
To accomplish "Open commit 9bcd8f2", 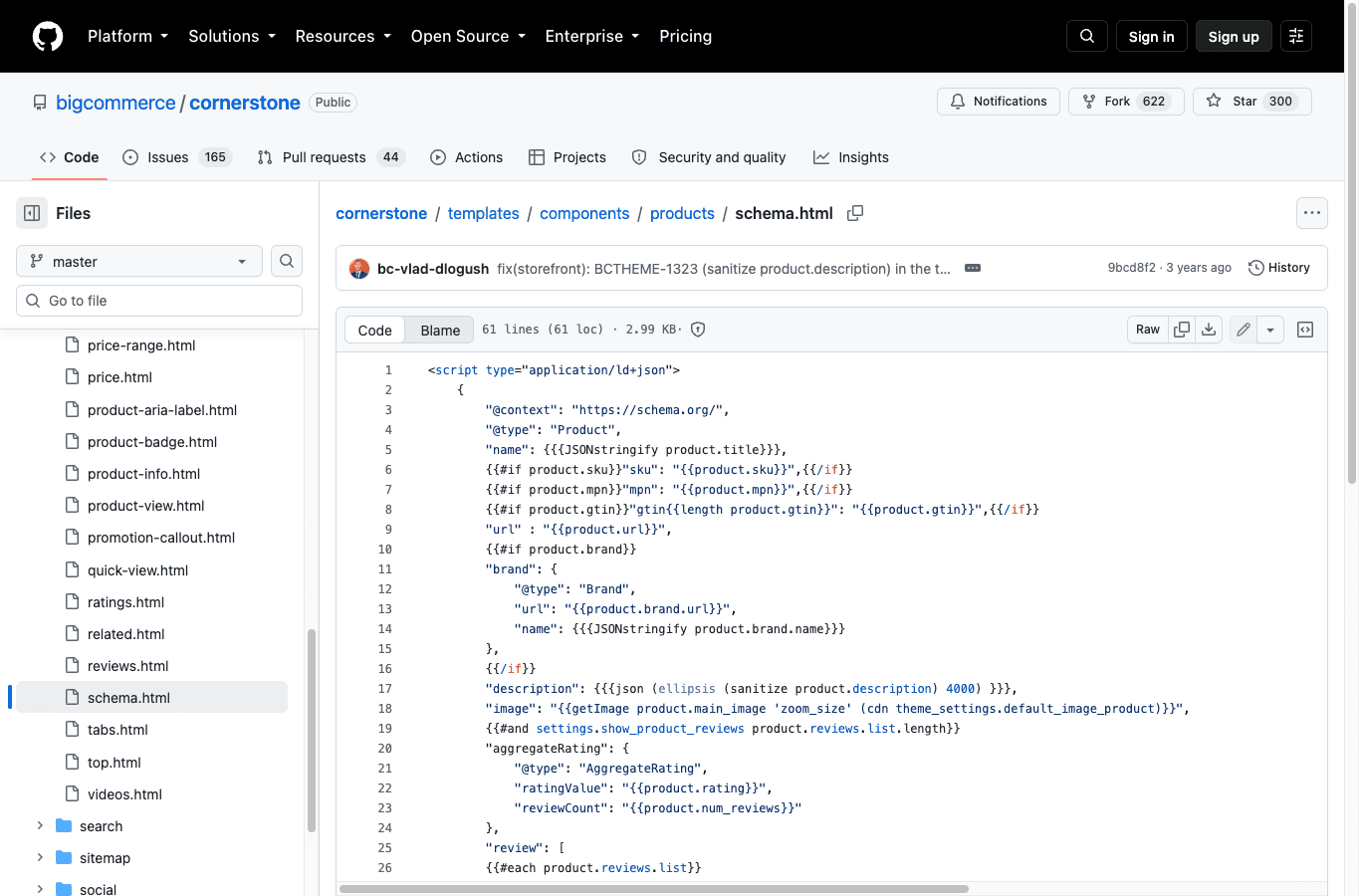I will [x=1132, y=268].
